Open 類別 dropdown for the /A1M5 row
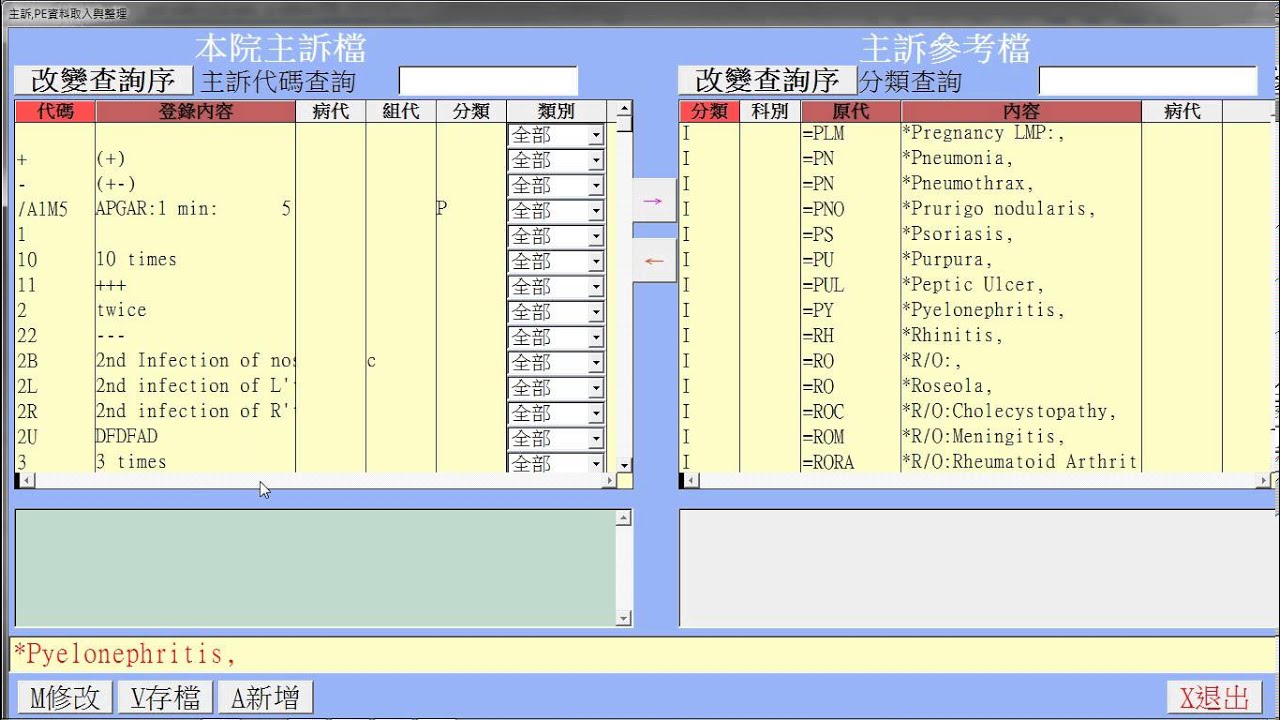Image resolution: width=1280 pixels, height=720 pixels. 595,211
